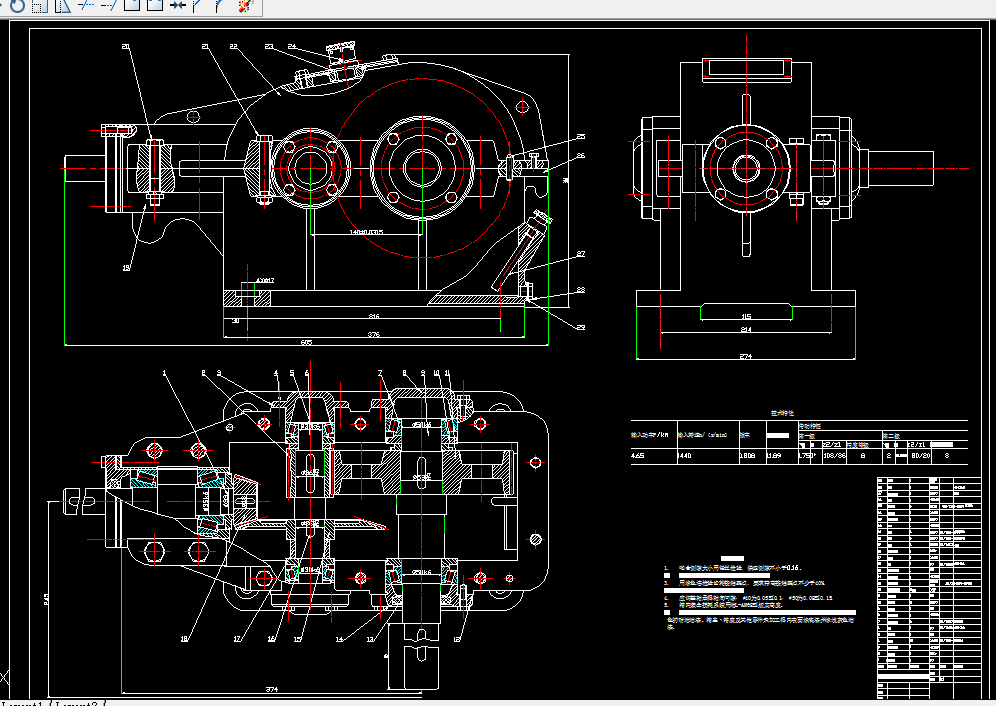Select the Join tool with facing arrows

click(x=178, y=5)
